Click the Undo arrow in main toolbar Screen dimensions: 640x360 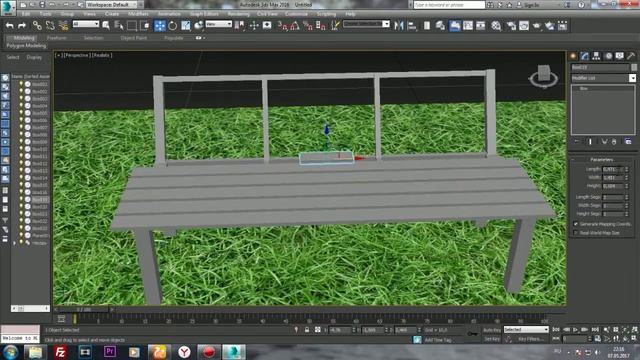[9, 26]
